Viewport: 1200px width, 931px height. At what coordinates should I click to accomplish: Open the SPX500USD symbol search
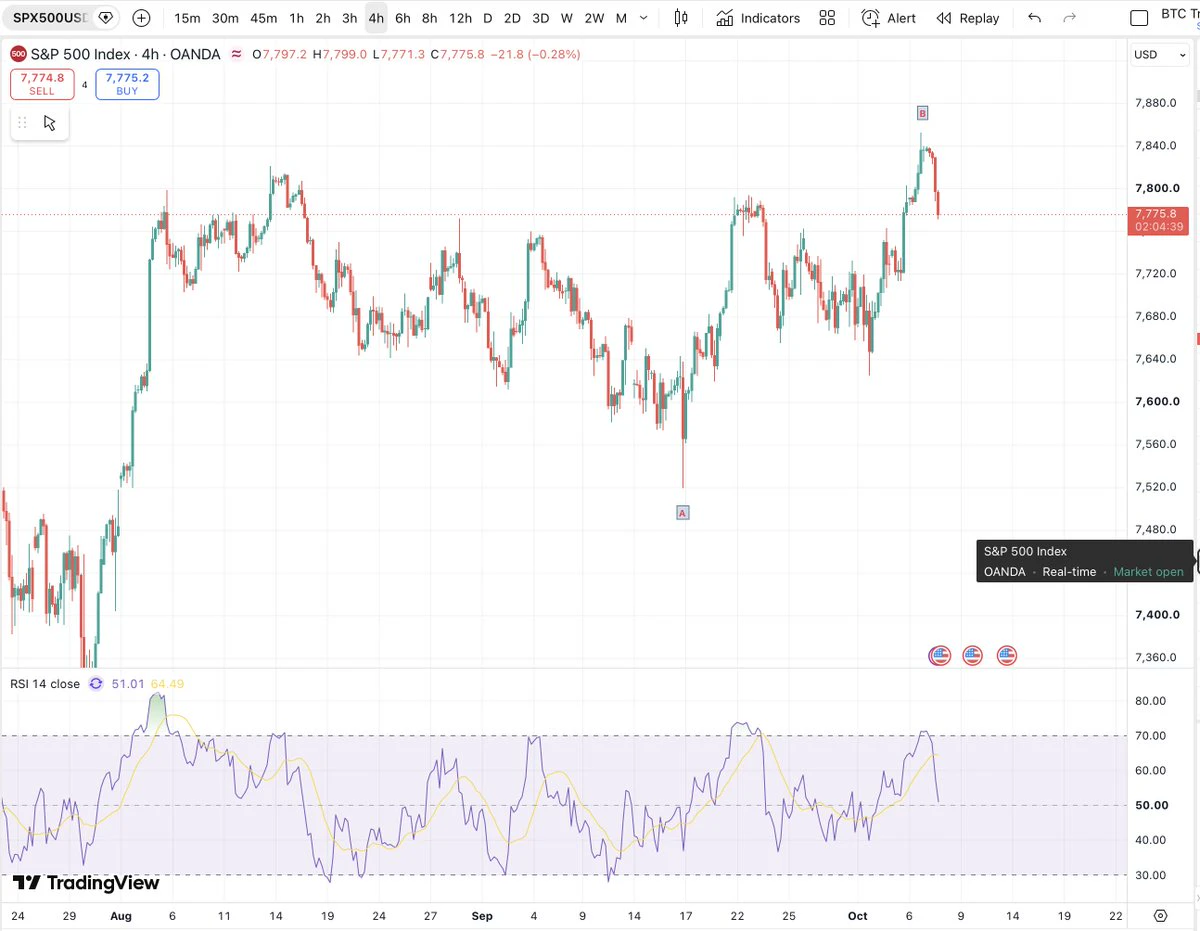point(50,18)
